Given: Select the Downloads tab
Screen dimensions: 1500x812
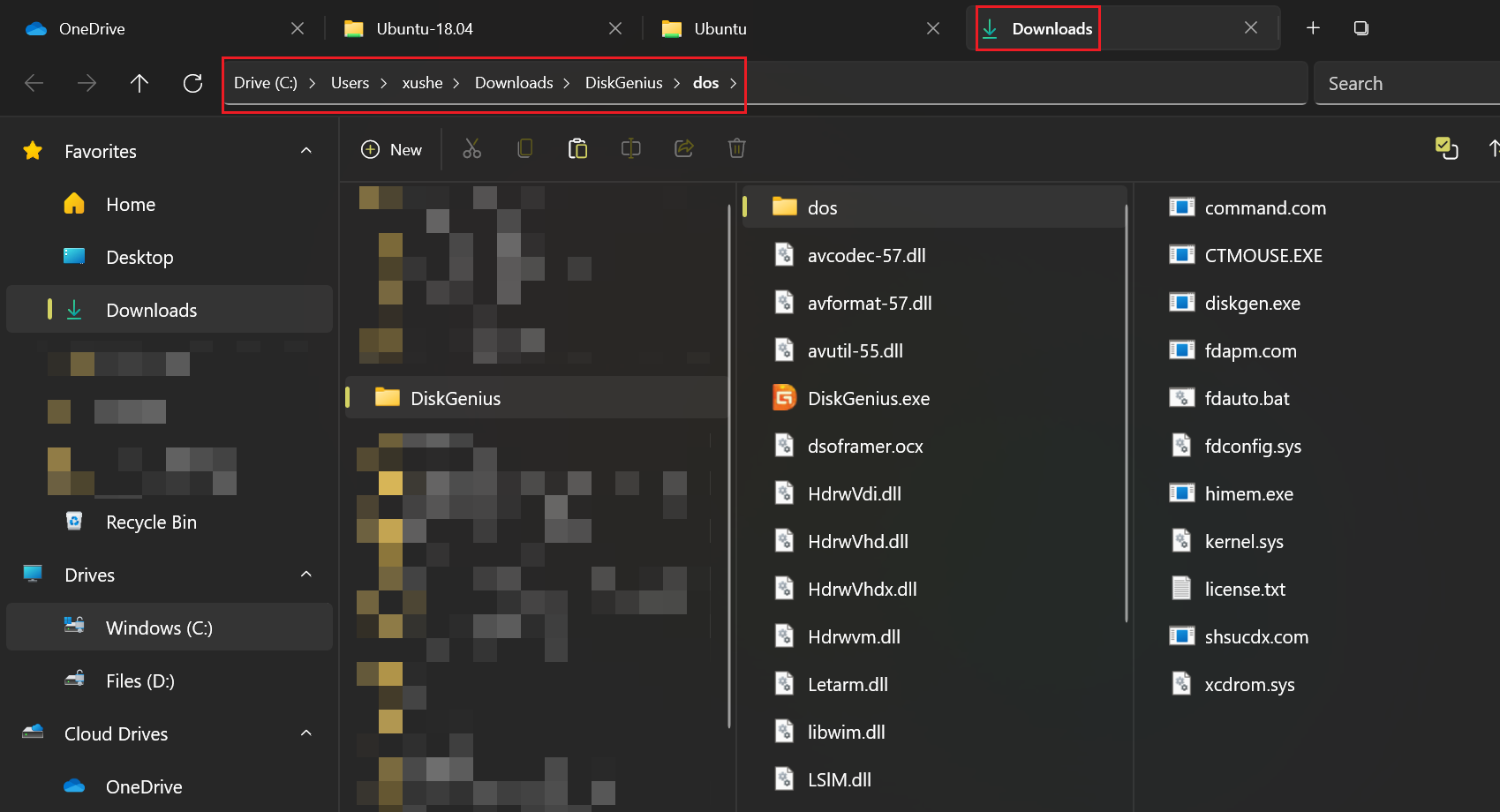Looking at the screenshot, I should [1123, 28].
